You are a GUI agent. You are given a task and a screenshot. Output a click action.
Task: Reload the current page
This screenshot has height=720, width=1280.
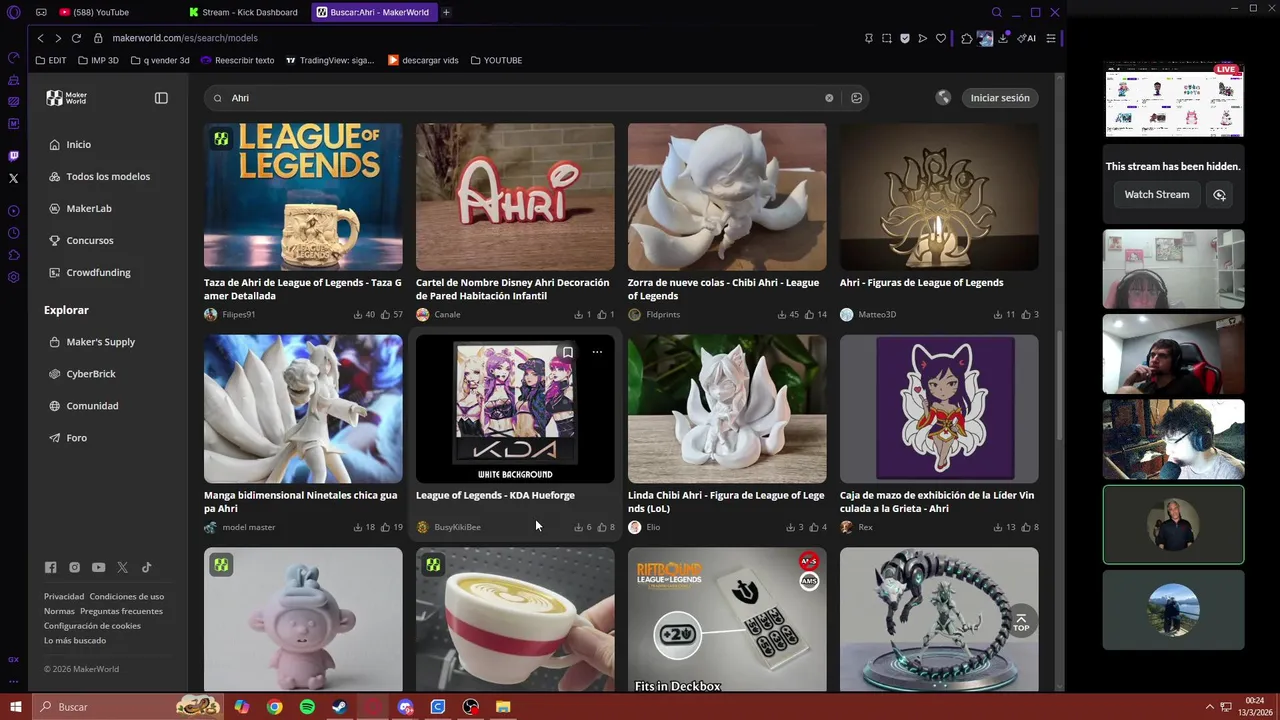tap(76, 38)
